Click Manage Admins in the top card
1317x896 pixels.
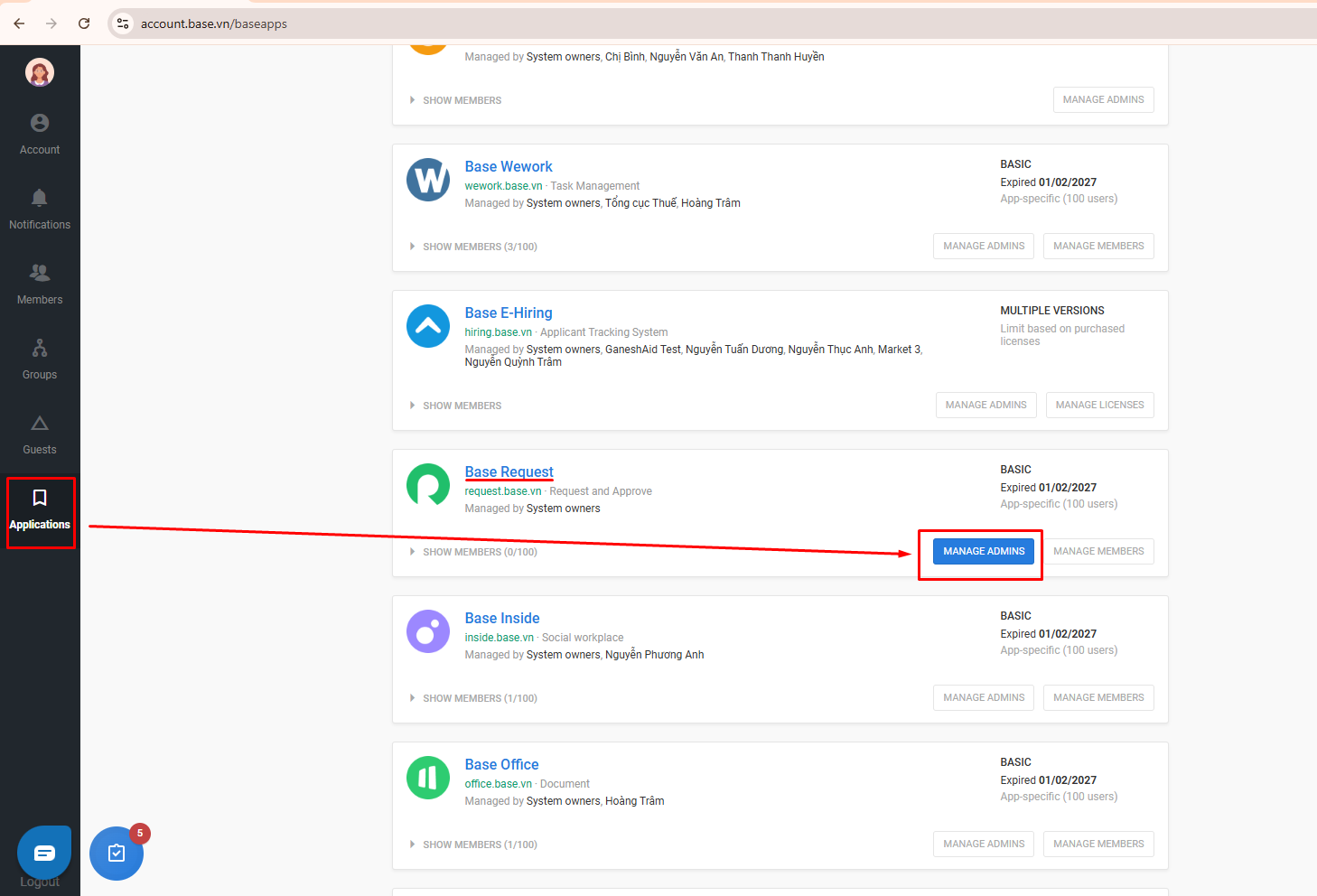[1103, 99]
